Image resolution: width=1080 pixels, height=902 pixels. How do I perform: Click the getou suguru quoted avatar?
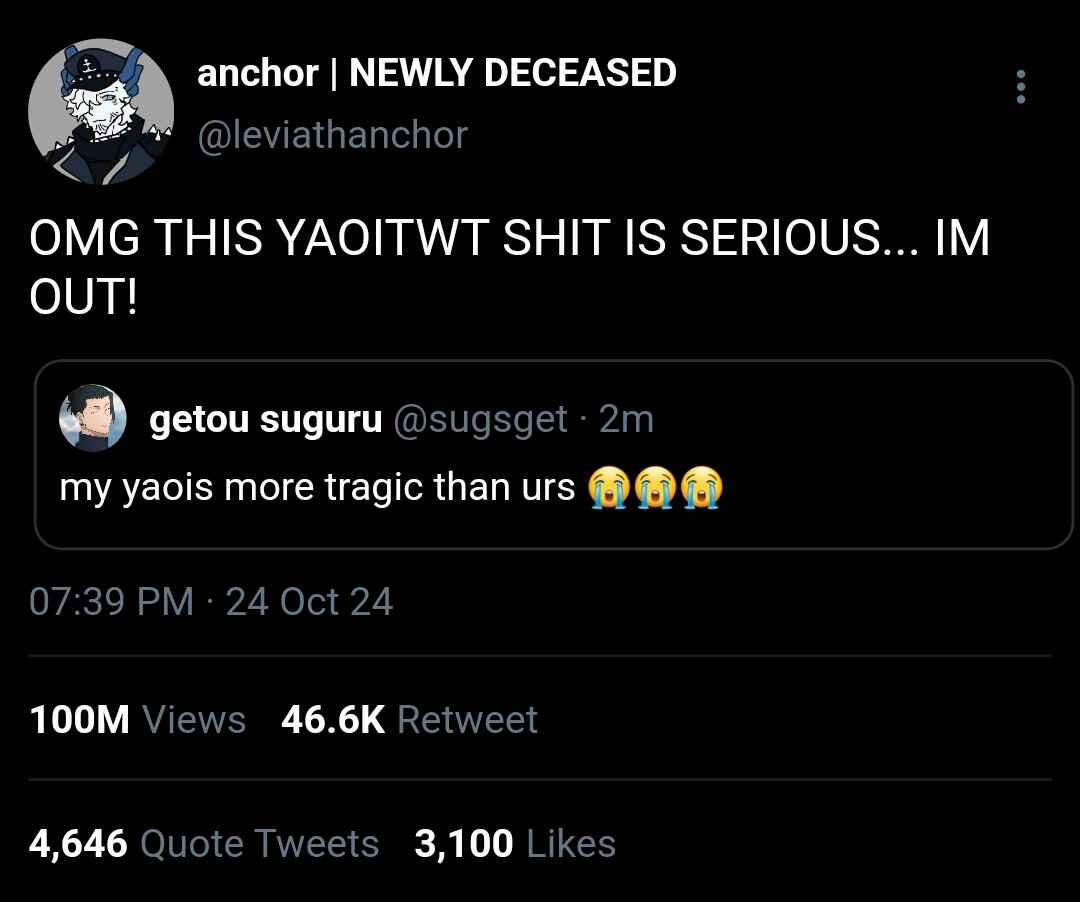click(x=93, y=420)
